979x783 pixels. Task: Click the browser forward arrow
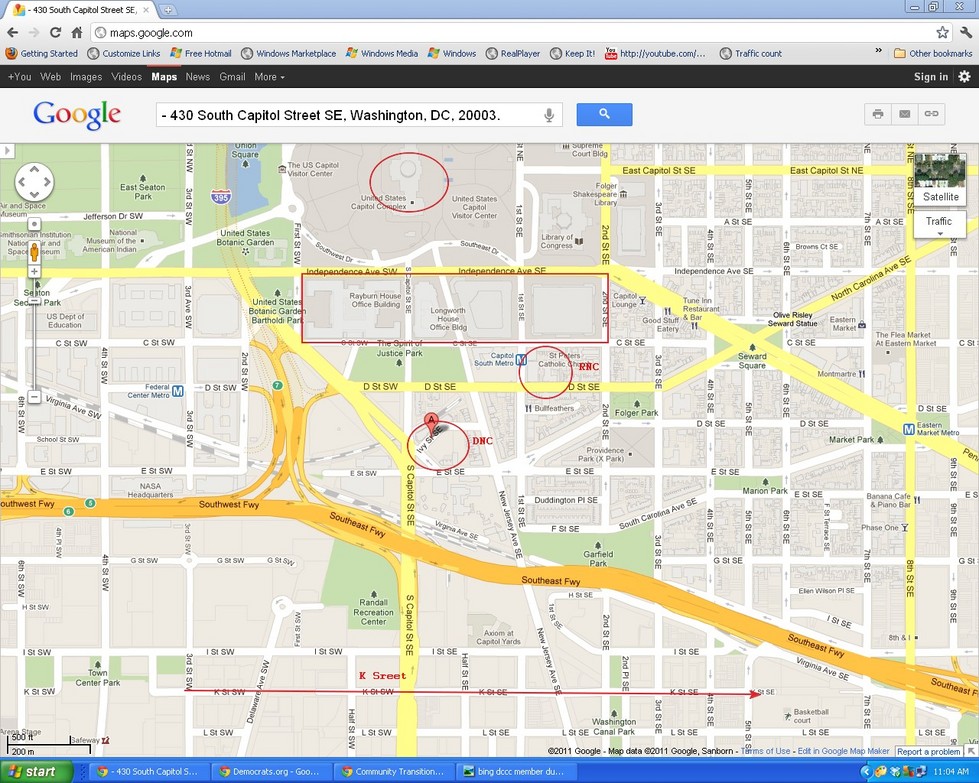click(x=33, y=32)
